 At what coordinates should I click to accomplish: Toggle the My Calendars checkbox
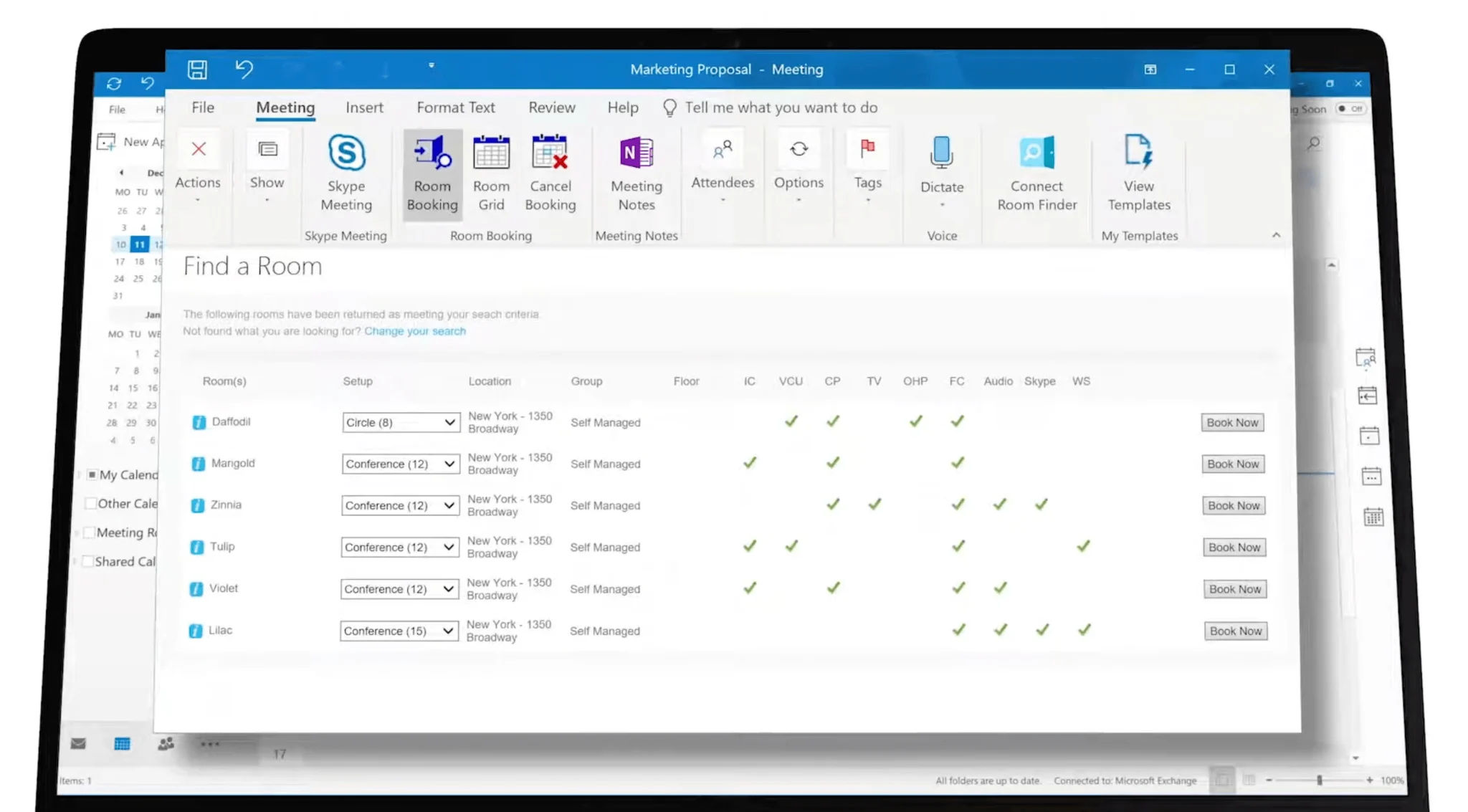[x=92, y=474]
